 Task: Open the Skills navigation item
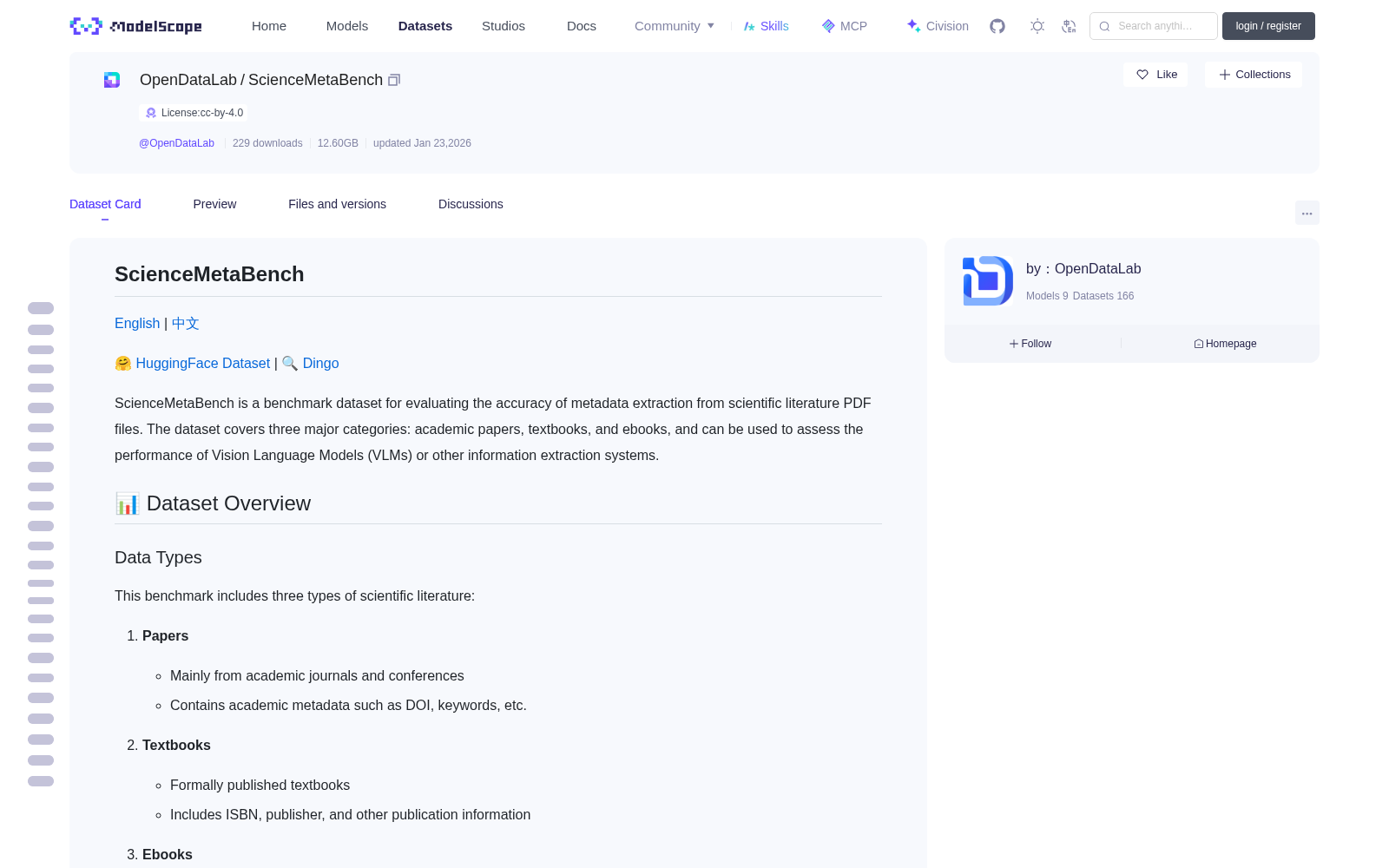[767, 26]
